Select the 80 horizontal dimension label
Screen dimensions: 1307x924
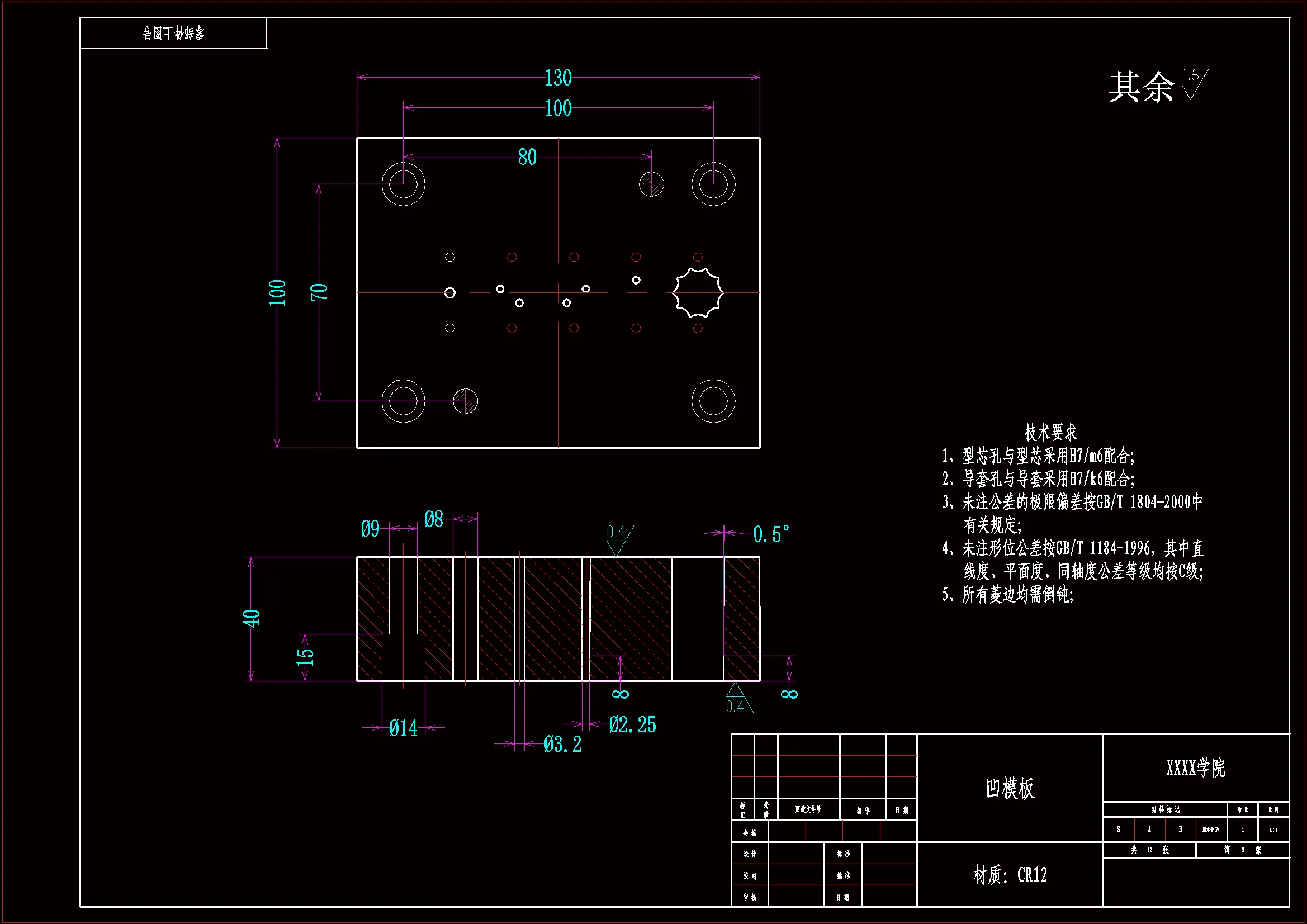point(527,157)
